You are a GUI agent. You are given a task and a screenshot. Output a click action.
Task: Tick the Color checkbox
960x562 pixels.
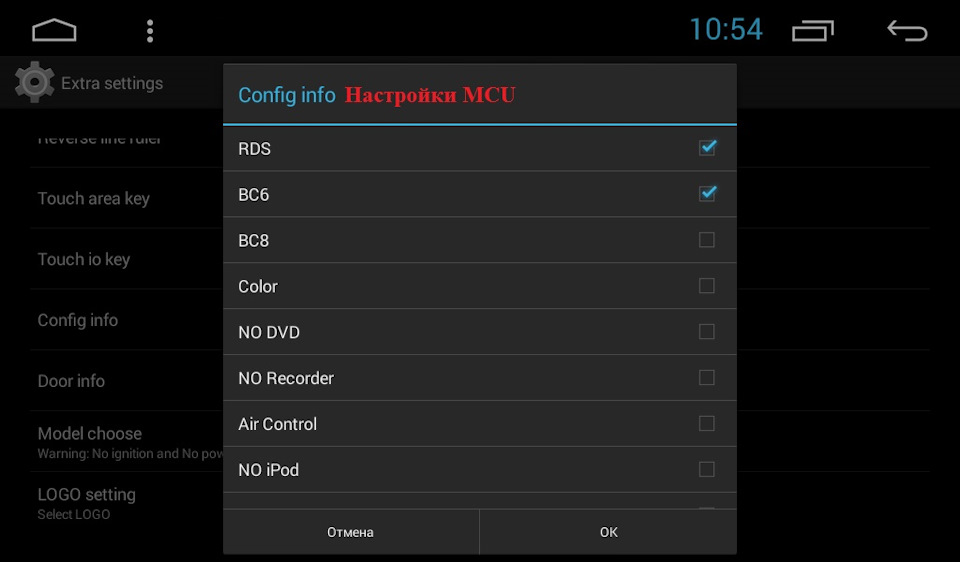[x=707, y=286]
